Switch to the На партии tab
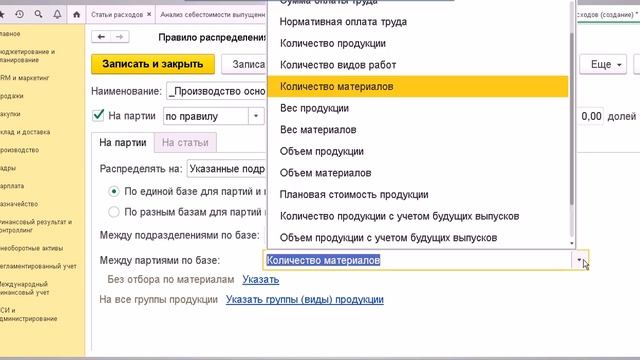This screenshot has height=360, width=640. 123,142
